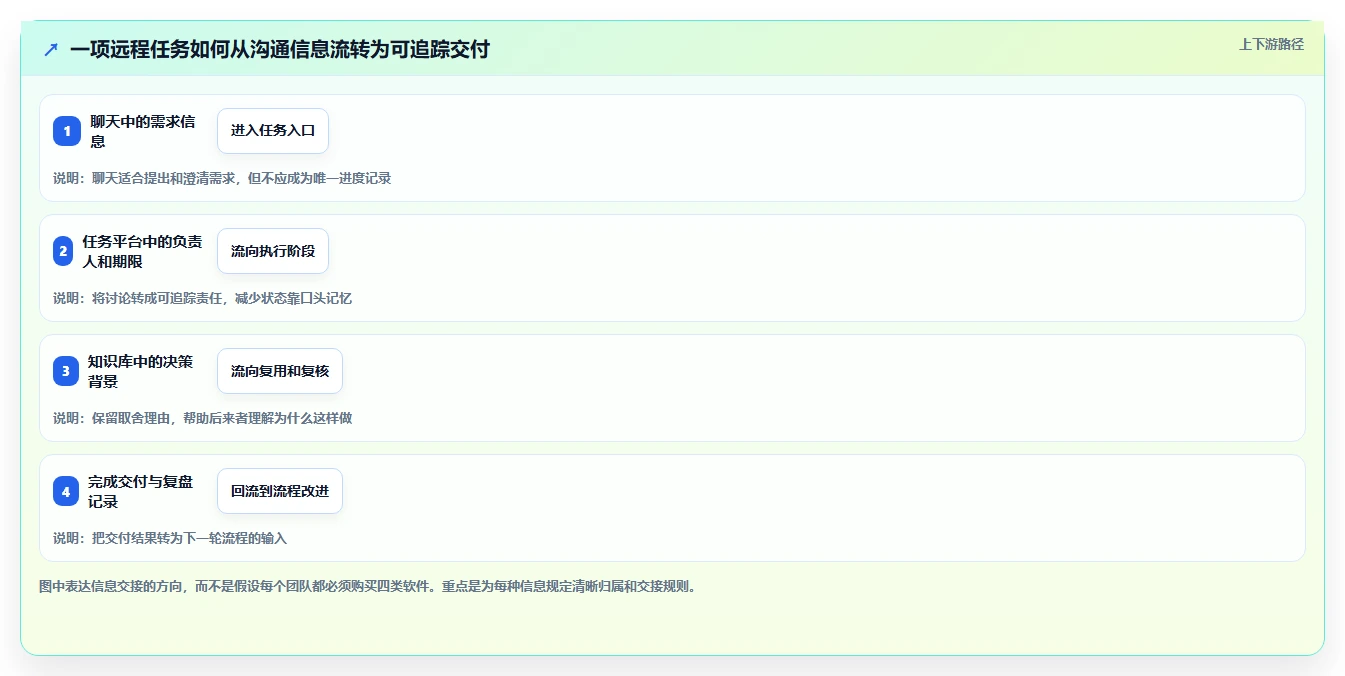Click the 回流到流程改进 button
Screen dimensions: 1345x676
pyautogui.click(x=280, y=491)
